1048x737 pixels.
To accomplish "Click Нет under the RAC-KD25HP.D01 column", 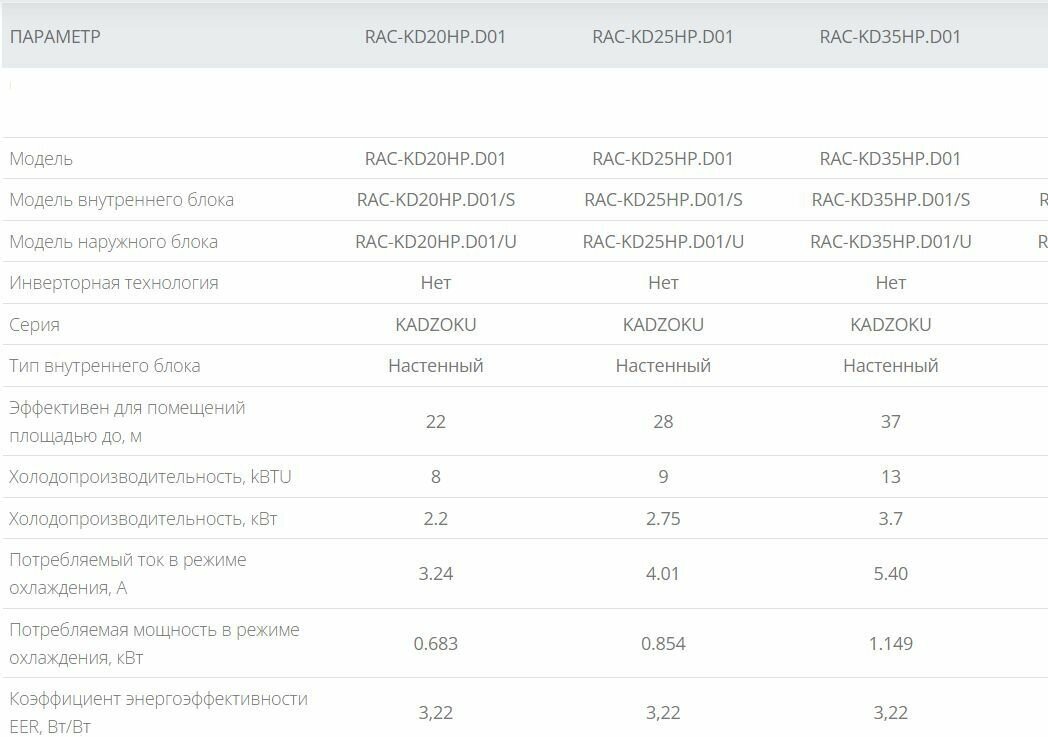I will [663, 283].
